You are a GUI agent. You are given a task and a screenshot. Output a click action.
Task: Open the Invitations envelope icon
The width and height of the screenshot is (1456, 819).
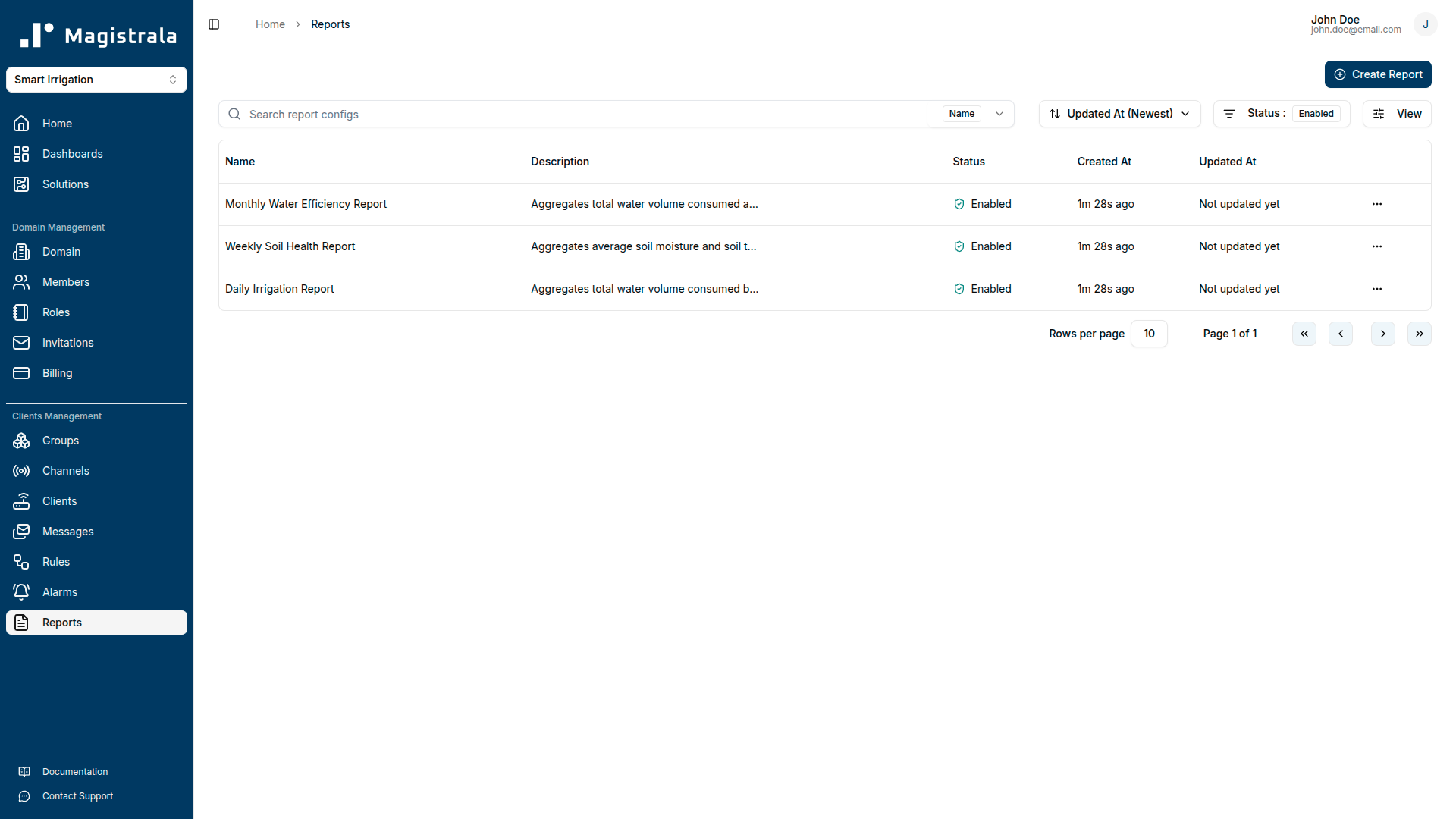[x=20, y=343]
